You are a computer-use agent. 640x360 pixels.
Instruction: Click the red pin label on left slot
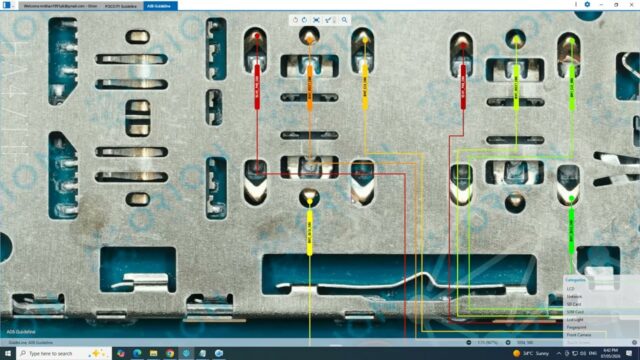pyautogui.click(x=257, y=87)
